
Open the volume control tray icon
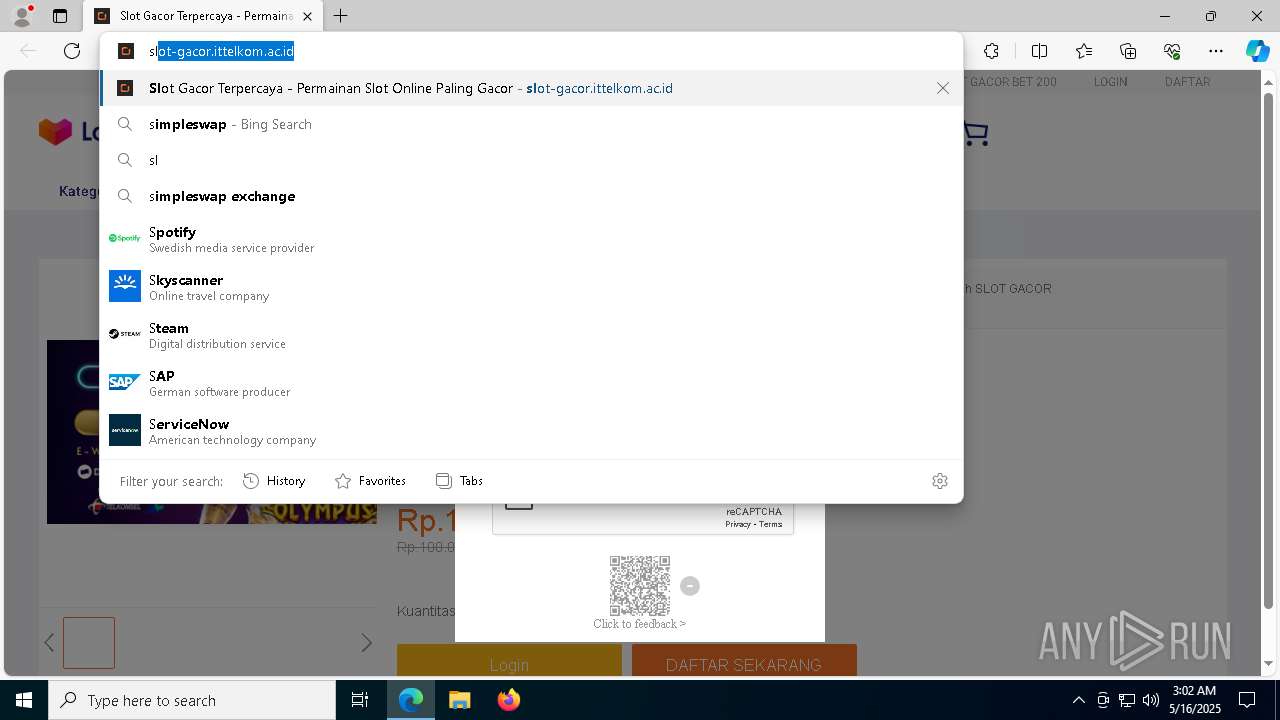1151,700
